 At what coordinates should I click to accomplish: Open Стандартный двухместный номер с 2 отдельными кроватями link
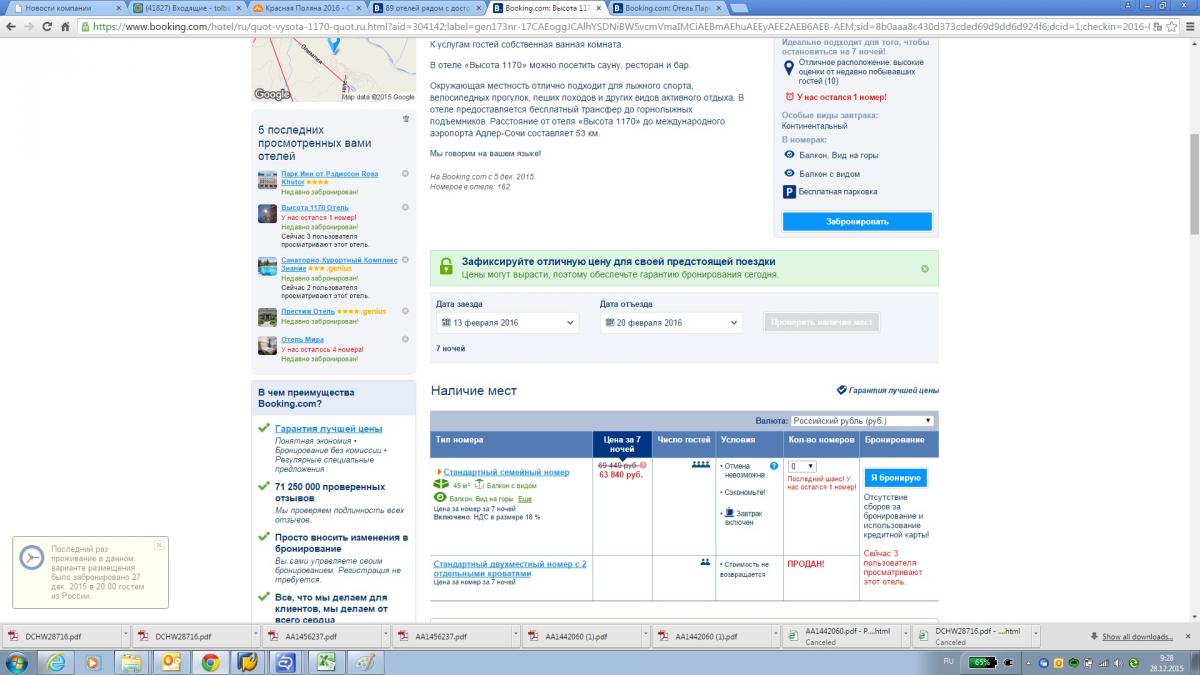coord(510,569)
